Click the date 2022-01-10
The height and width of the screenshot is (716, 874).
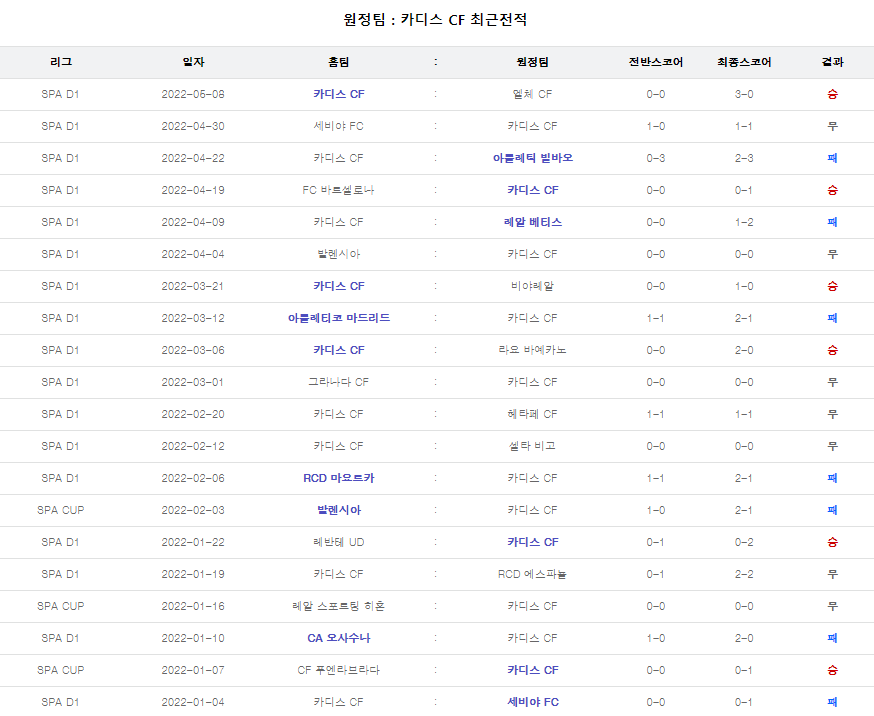(x=193, y=638)
